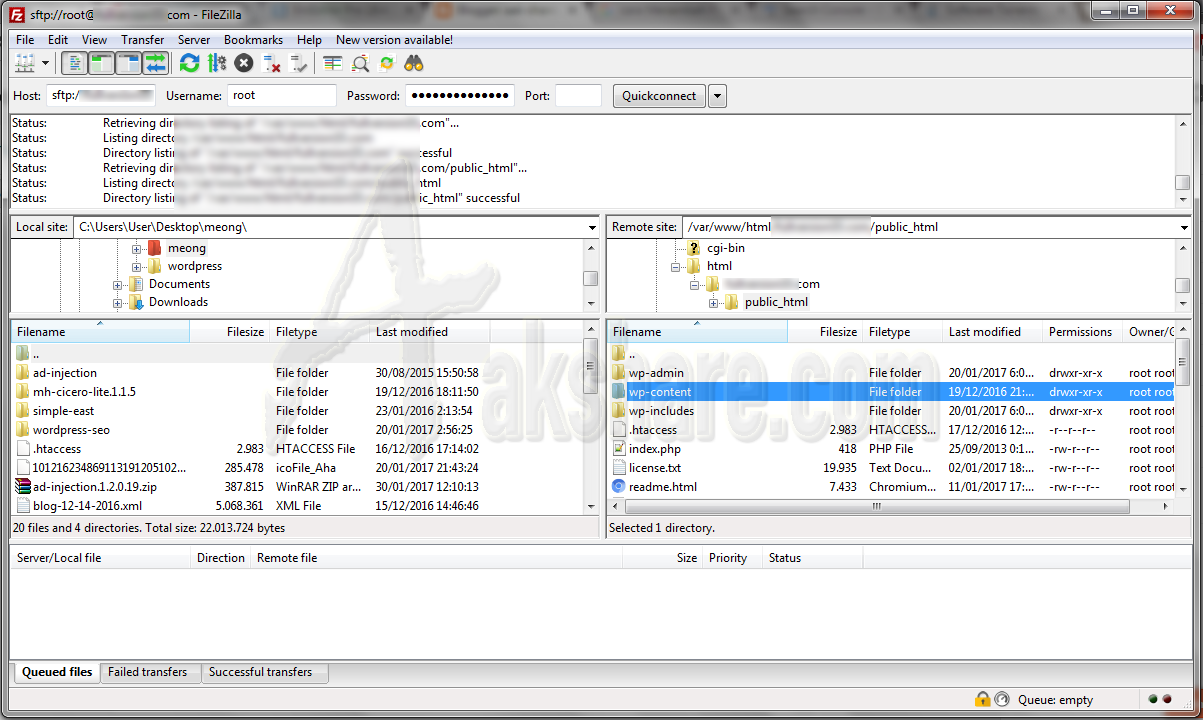This screenshot has width=1203, height=720.
Task: Open the View menu
Action: (x=95, y=40)
